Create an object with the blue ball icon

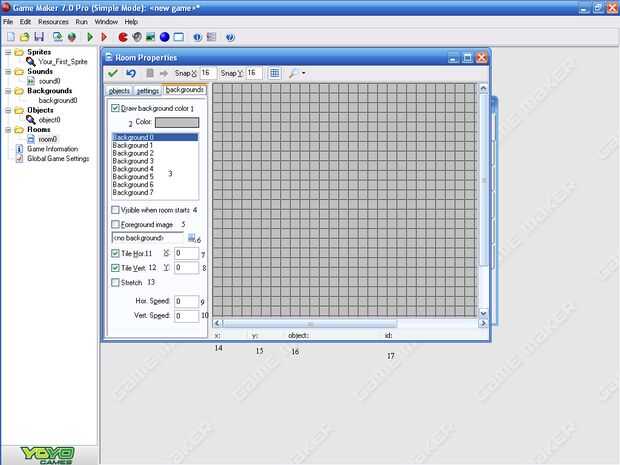pos(164,37)
